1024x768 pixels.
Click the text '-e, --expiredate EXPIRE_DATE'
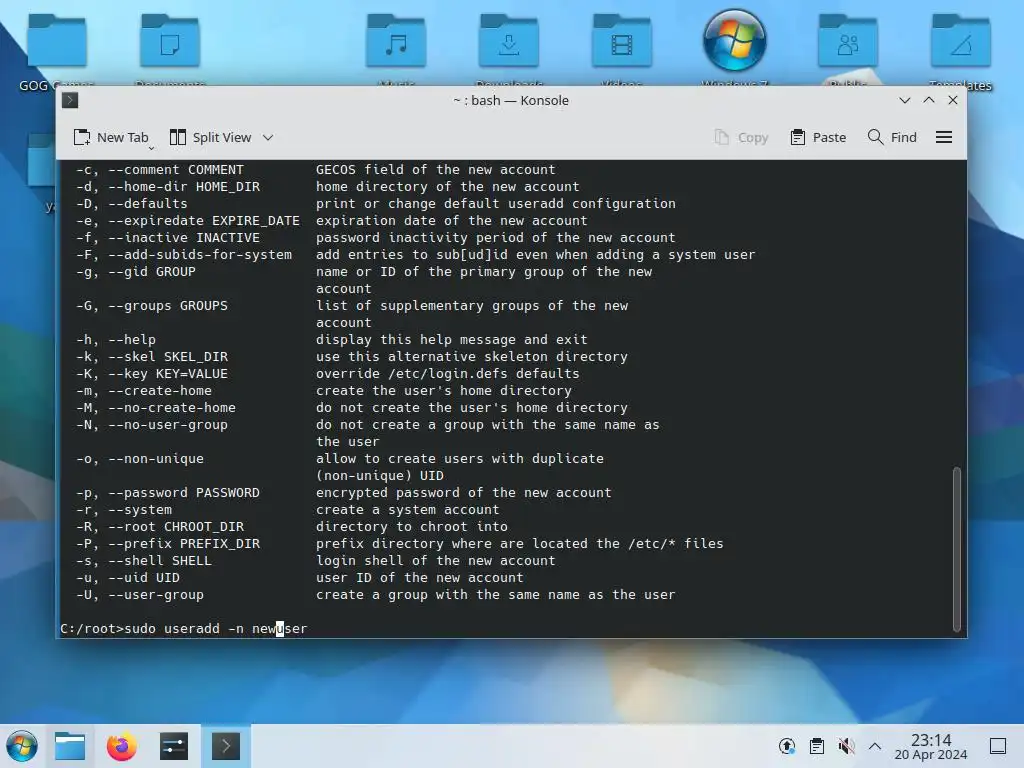187,221
